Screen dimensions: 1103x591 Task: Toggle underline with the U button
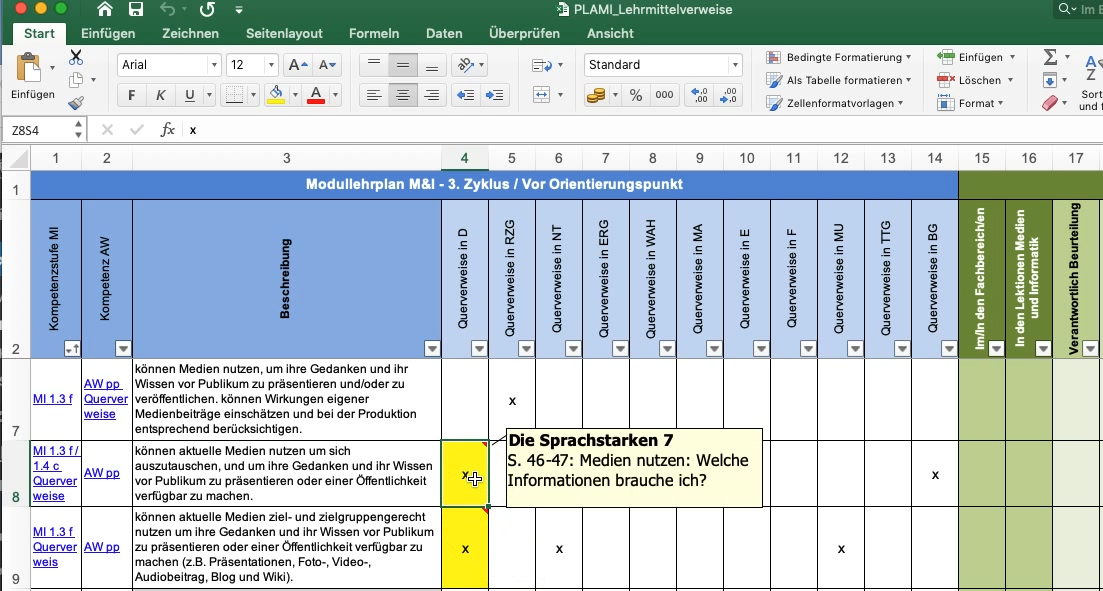[189, 95]
